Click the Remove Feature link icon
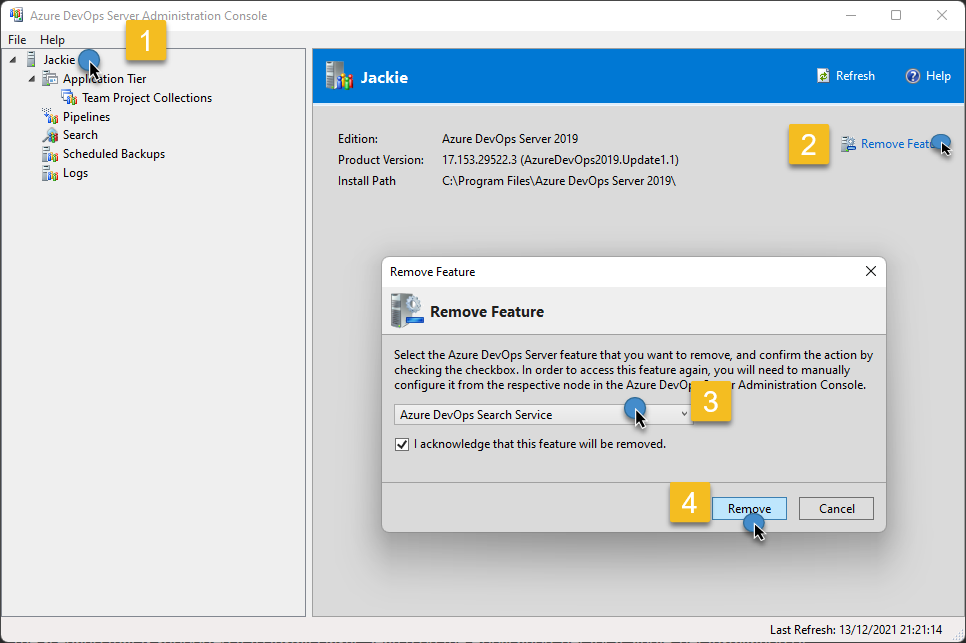The width and height of the screenshot is (966, 643). click(x=848, y=144)
